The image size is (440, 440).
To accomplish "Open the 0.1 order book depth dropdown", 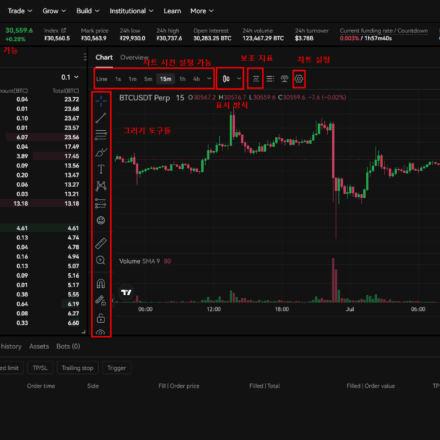I will [x=70, y=77].
